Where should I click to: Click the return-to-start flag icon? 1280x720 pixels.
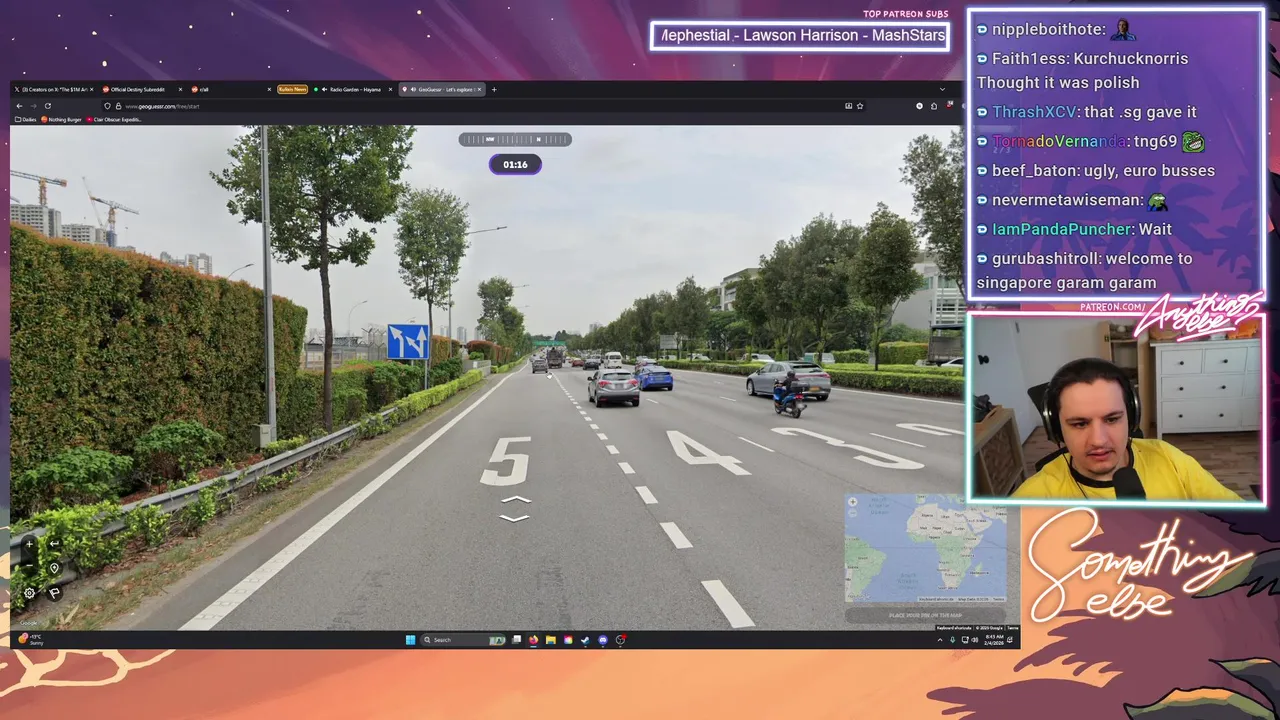click(54, 593)
